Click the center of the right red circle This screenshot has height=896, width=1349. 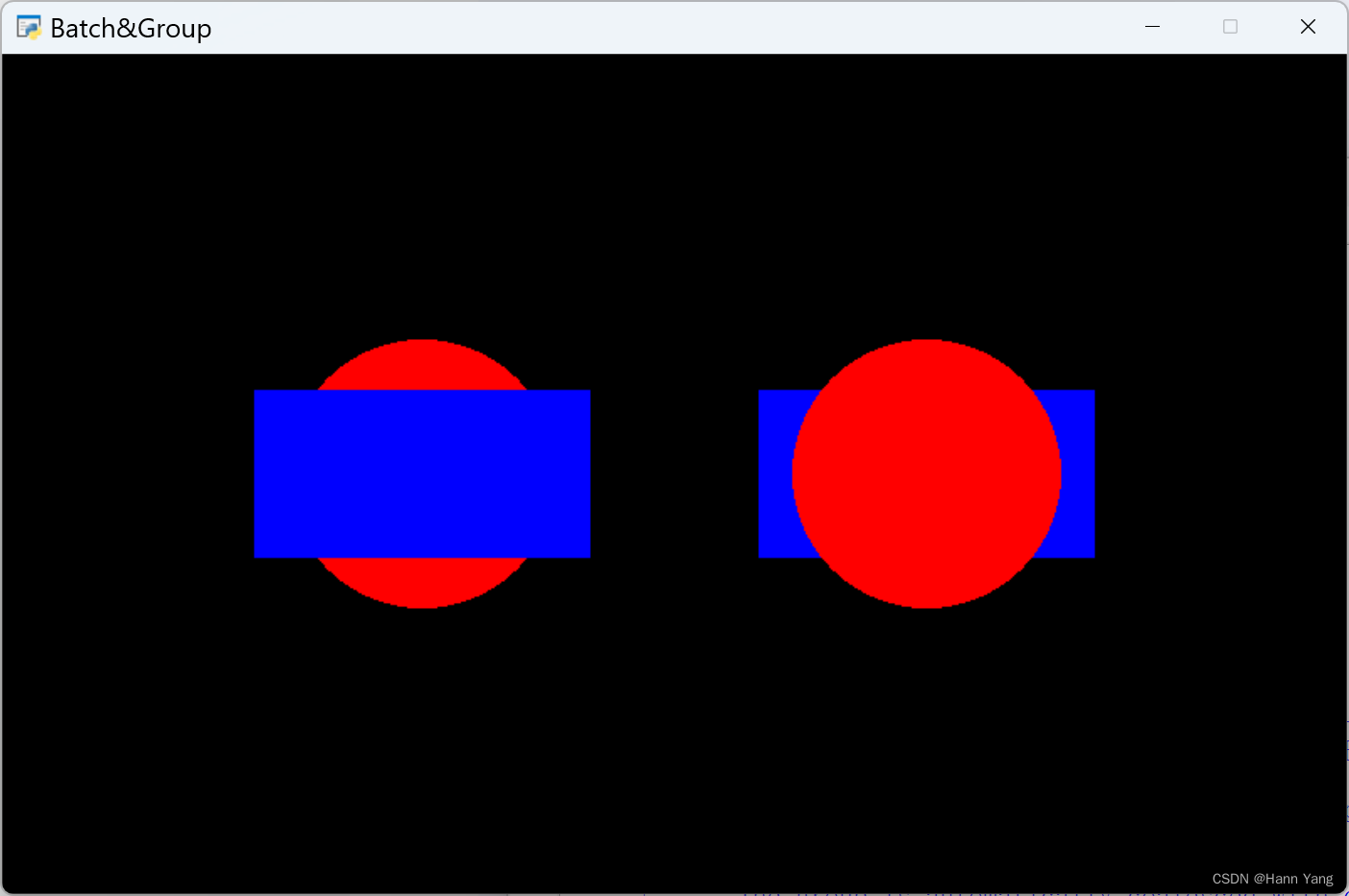tap(925, 472)
